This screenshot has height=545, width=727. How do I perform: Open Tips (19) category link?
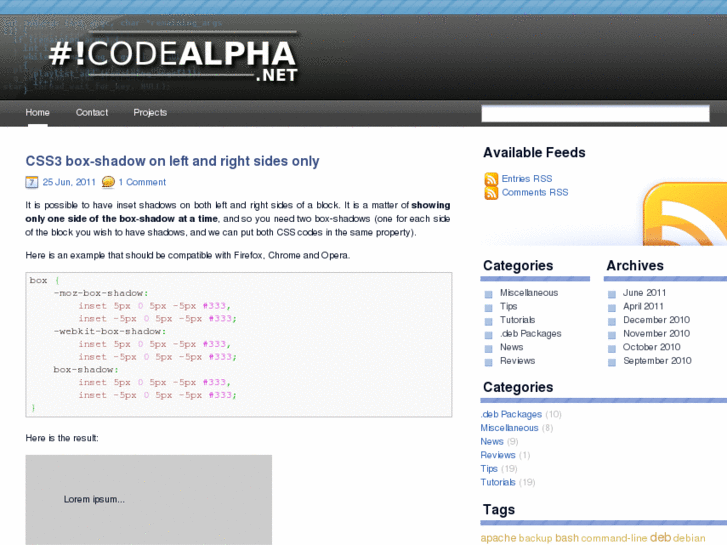489,468
